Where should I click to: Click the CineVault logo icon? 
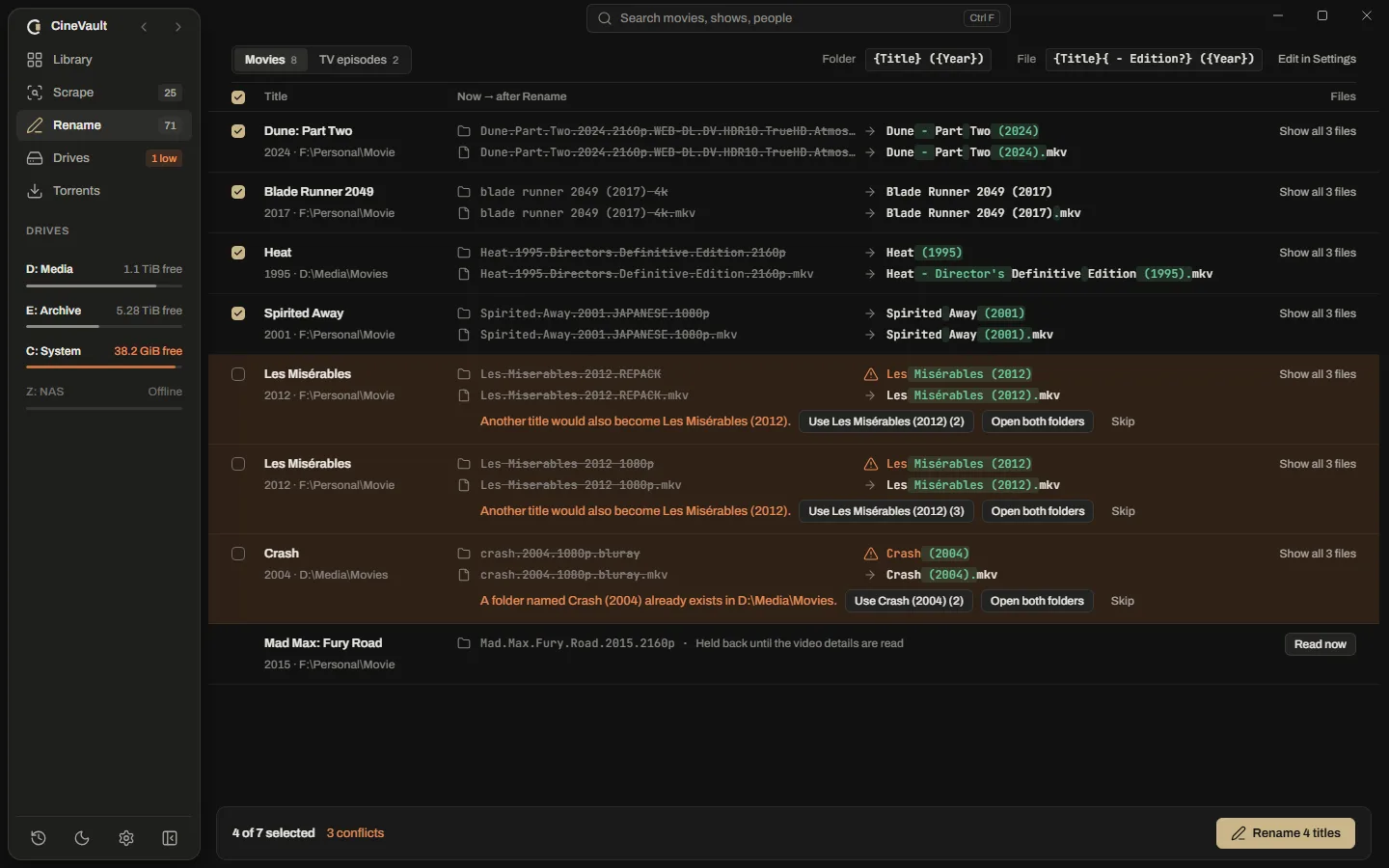(x=35, y=26)
